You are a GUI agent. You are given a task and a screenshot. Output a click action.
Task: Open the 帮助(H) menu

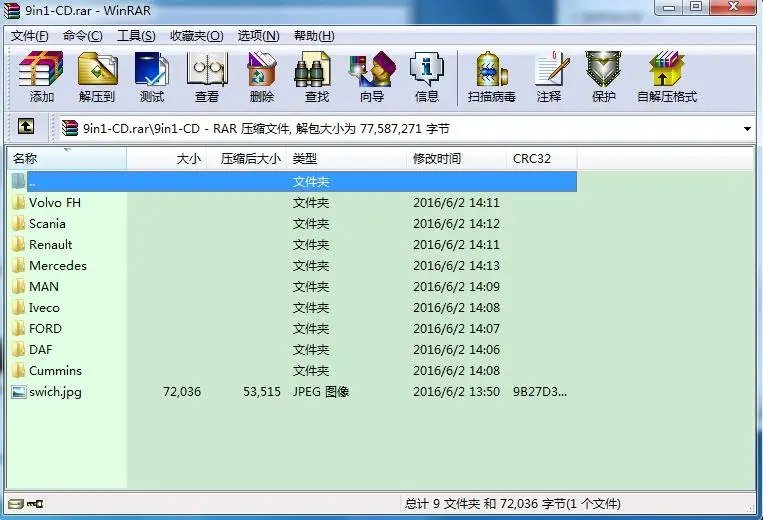pos(314,36)
